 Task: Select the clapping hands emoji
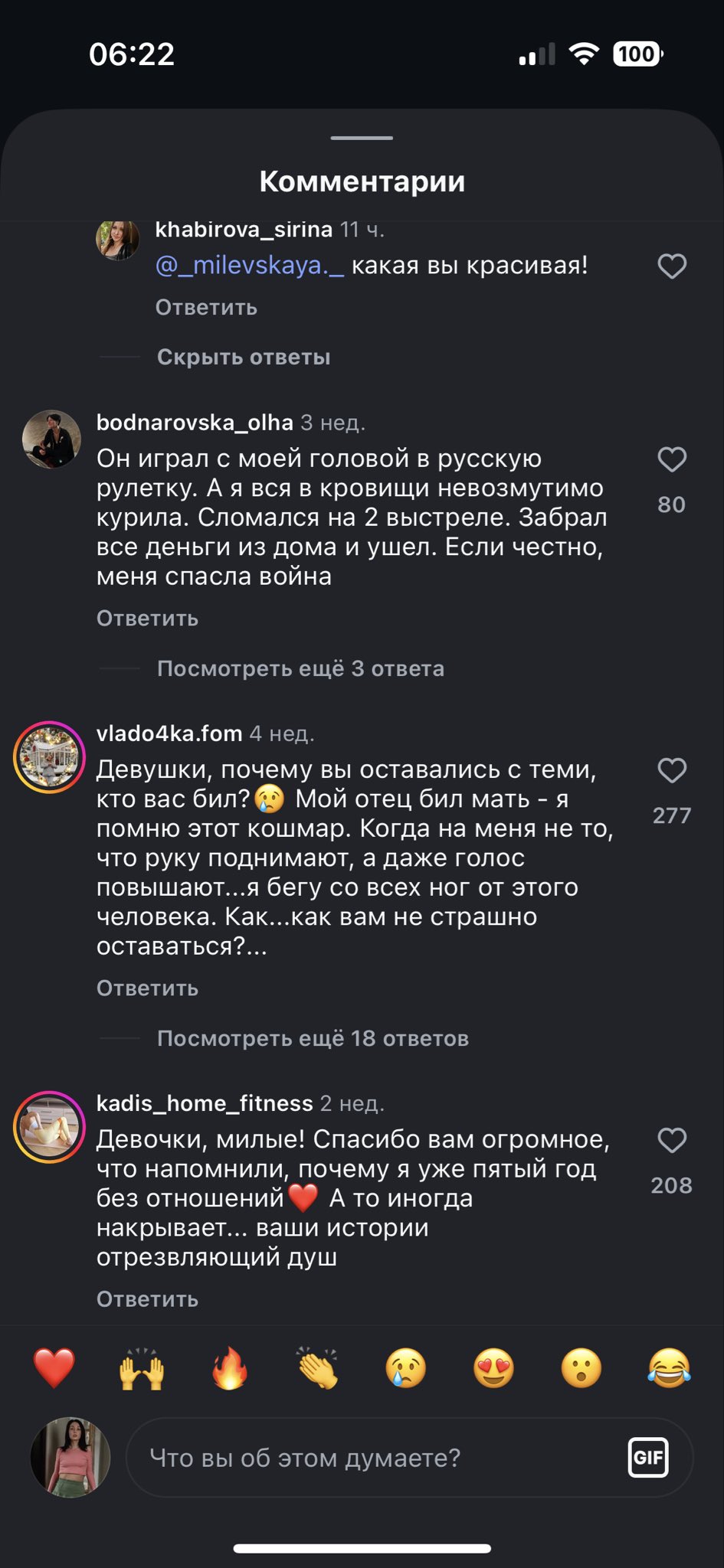click(318, 1368)
